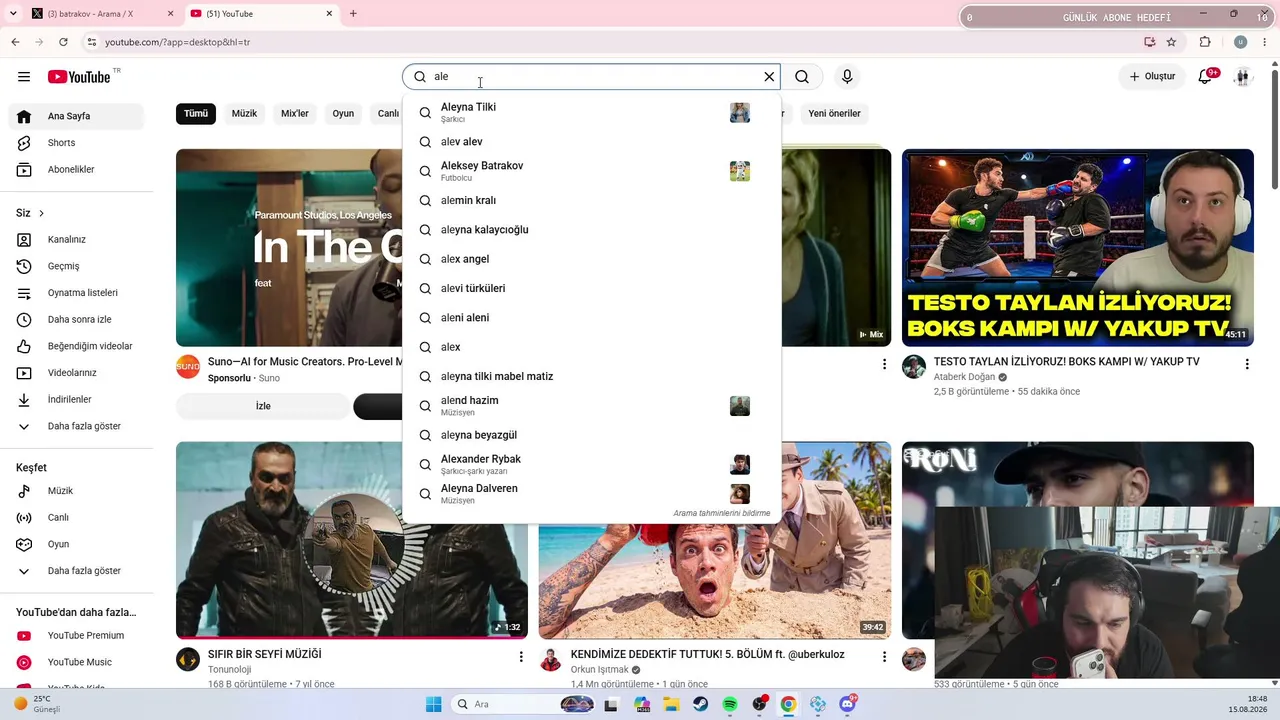The width and height of the screenshot is (1280, 720).
Task: Clear the search box with the X
Action: coord(769,77)
